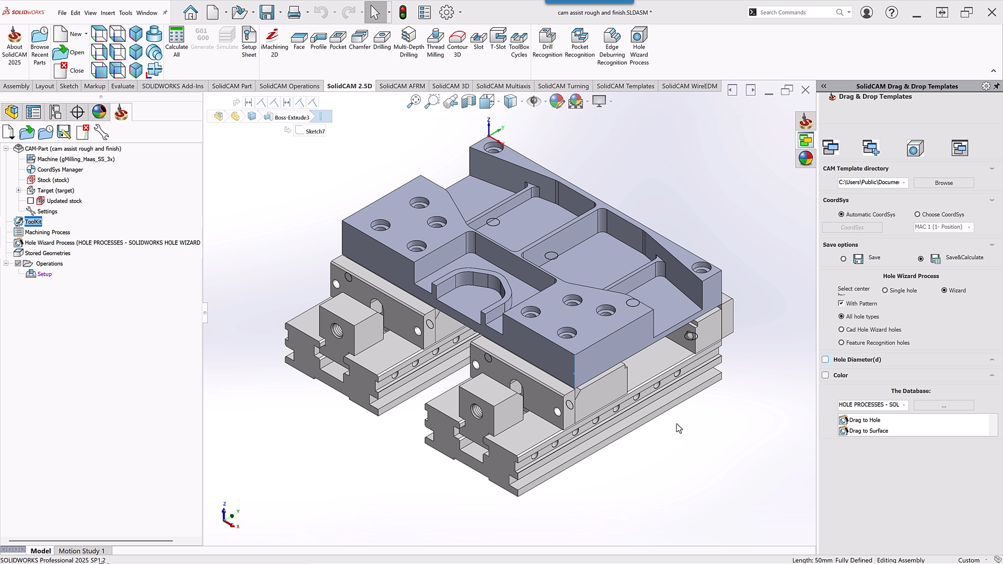The image size is (1003, 564).
Task: Expand the Target (target) tree node
Action: point(19,191)
